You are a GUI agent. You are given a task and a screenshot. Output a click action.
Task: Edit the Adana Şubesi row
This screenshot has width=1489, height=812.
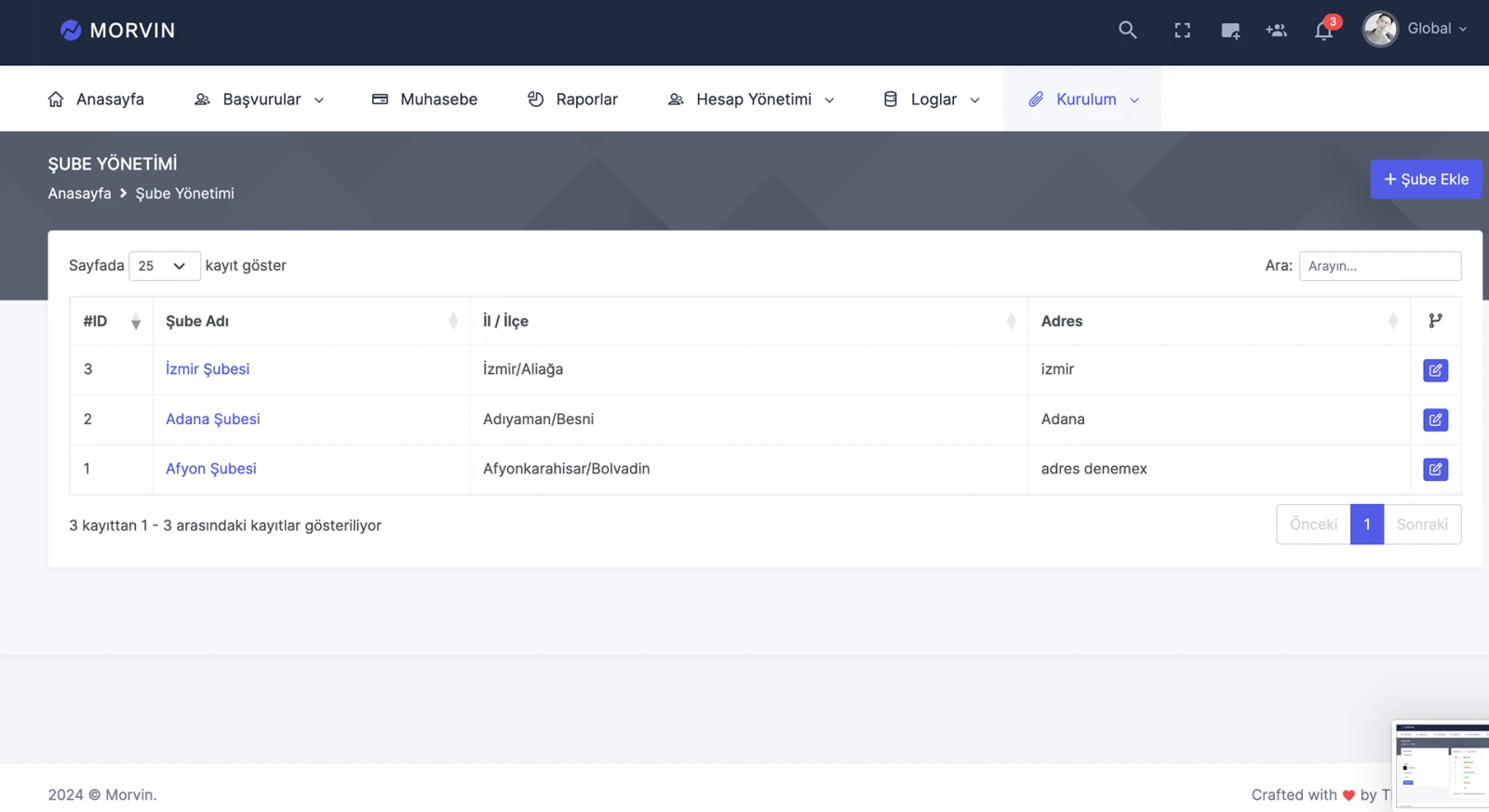tap(1435, 419)
